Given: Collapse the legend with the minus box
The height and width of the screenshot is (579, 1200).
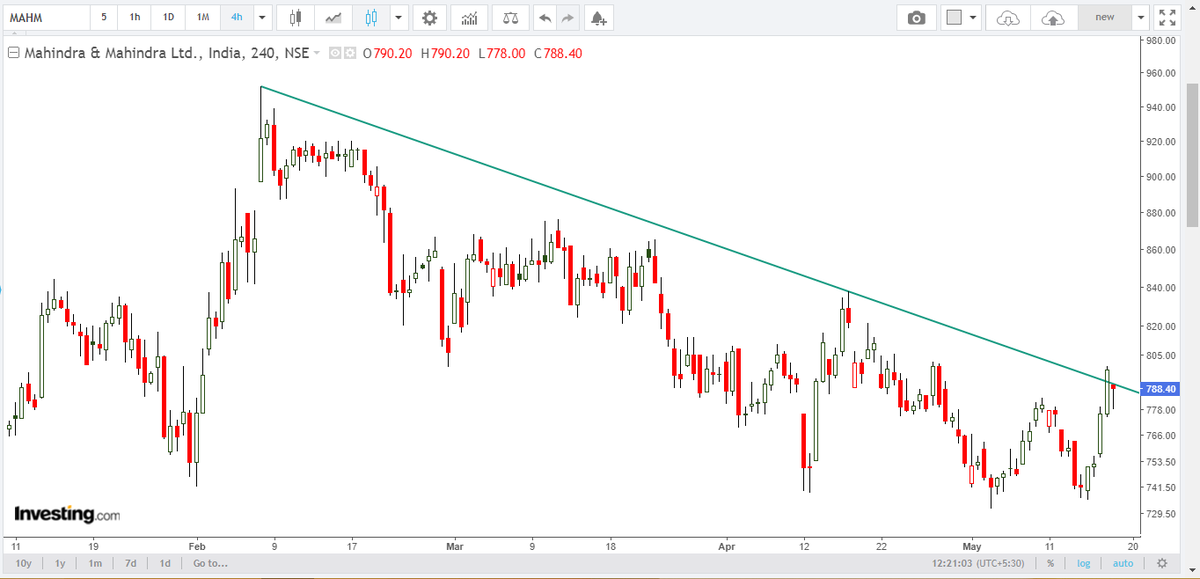Looking at the screenshot, I should pyautogui.click(x=13, y=53).
